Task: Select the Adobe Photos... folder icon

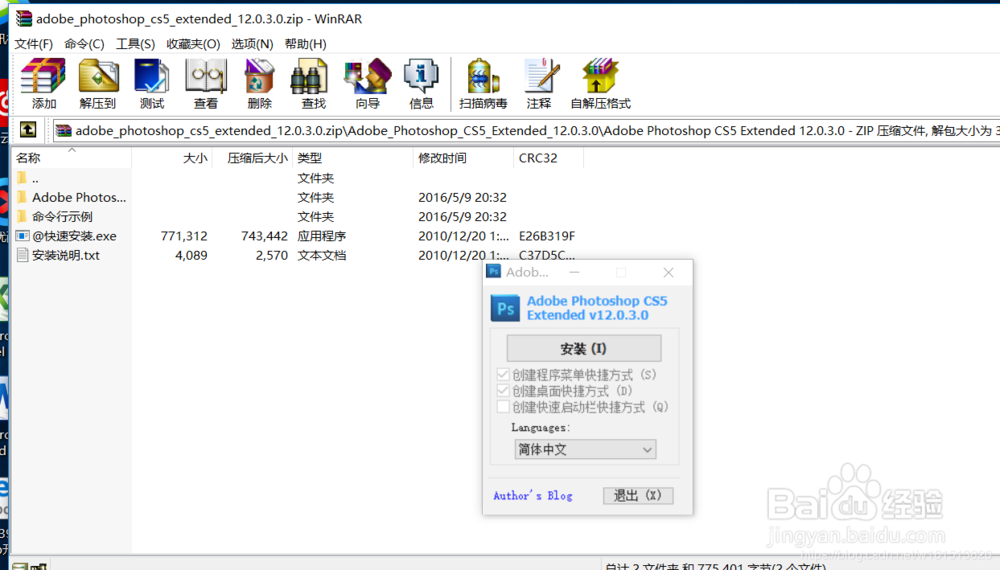Action: pyautogui.click(x=22, y=197)
